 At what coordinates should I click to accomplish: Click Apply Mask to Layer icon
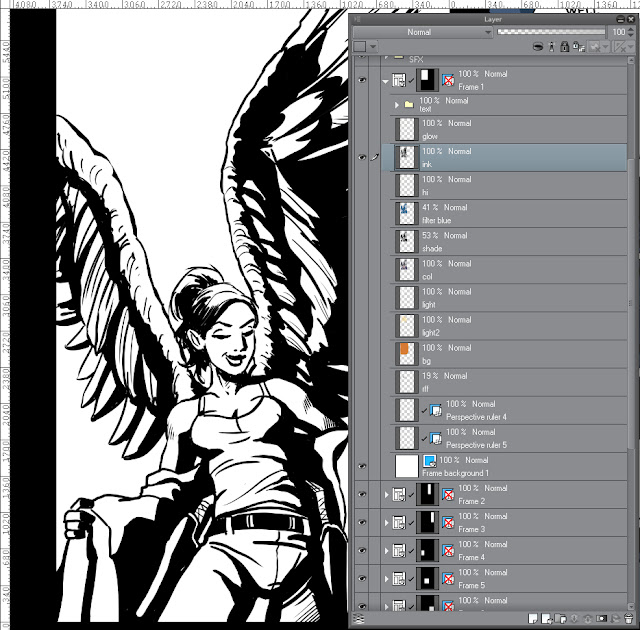615,619
